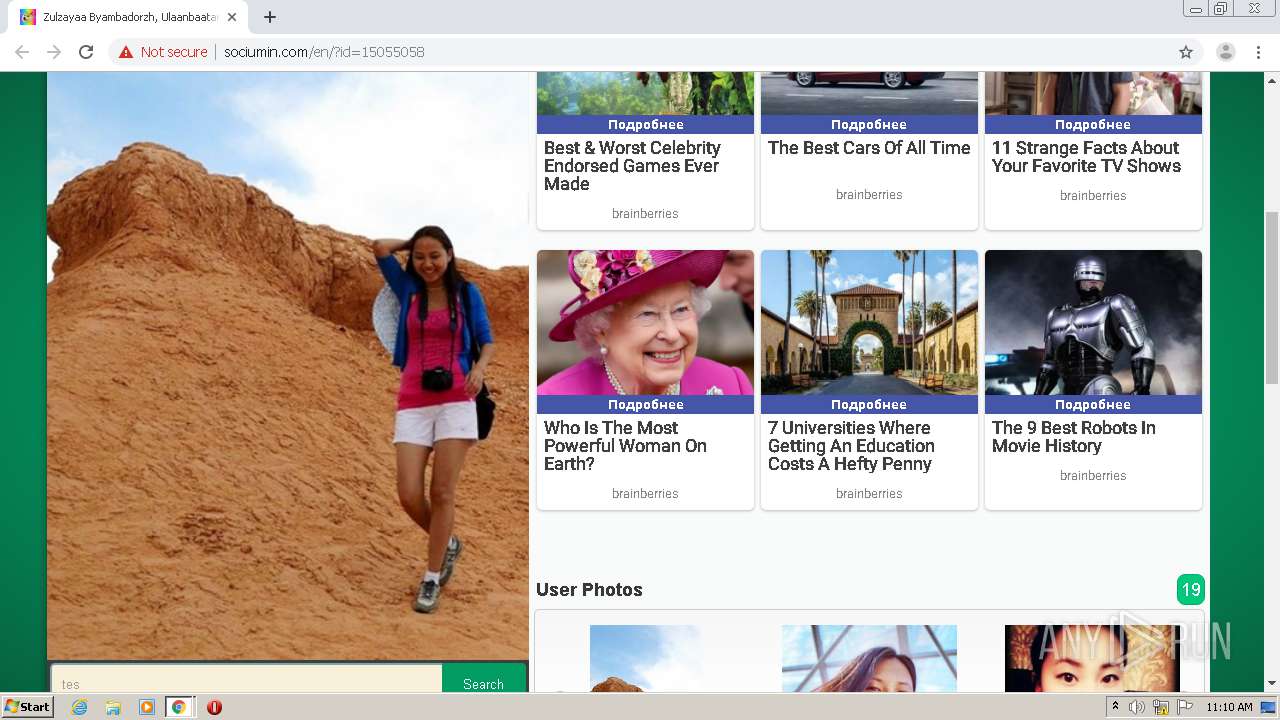Click the large profile photo of woman on rocks

pos(288,366)
